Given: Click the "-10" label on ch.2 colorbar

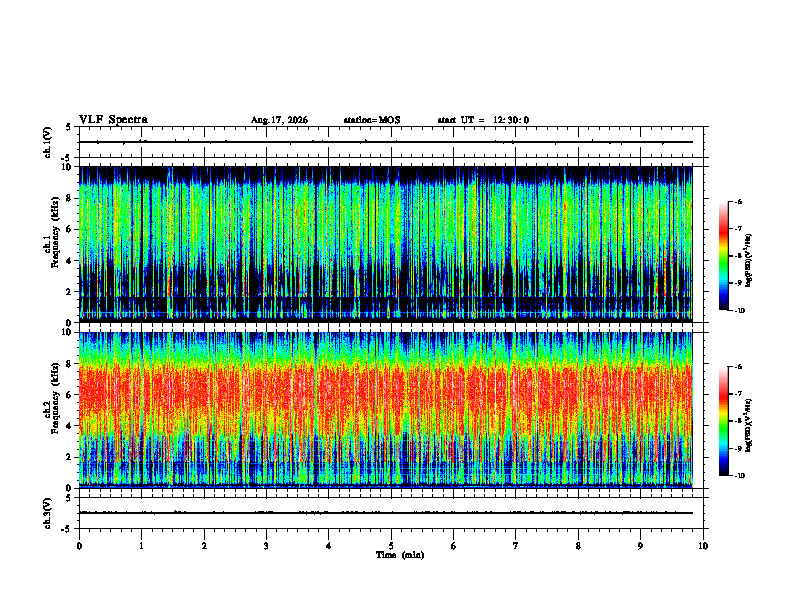Looking at the screenshot, I should 740,476.
